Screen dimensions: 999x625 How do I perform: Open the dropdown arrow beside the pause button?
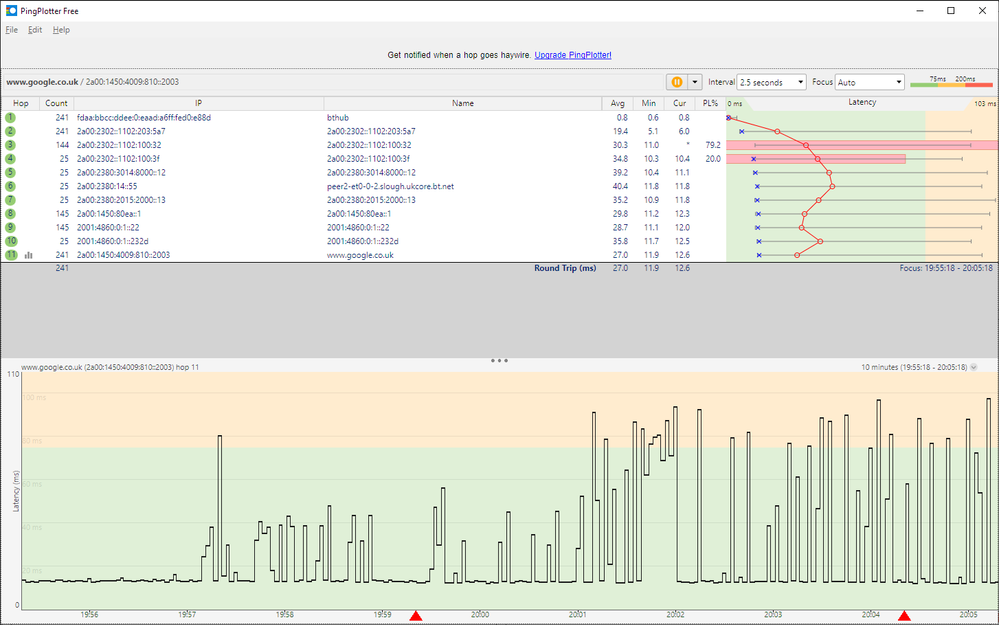694,82
